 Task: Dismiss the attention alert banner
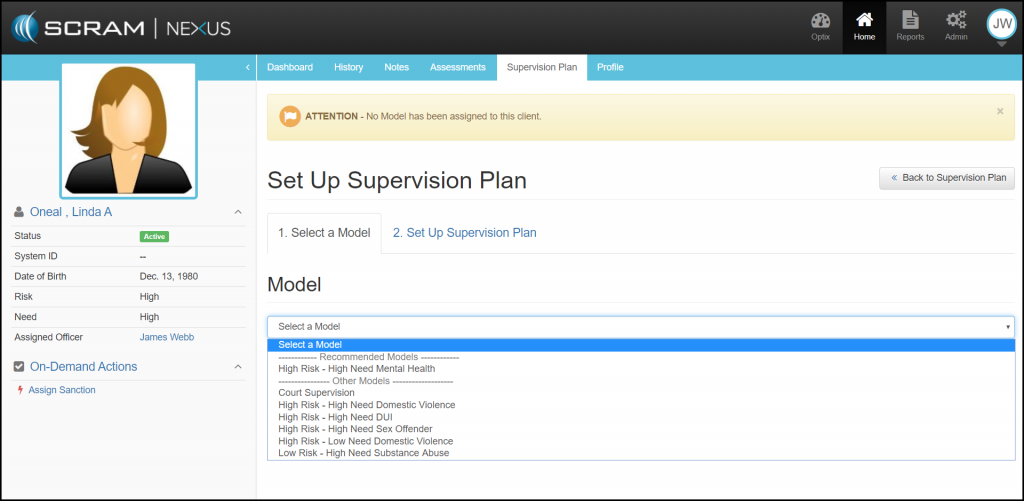[x=1000, y=111]
